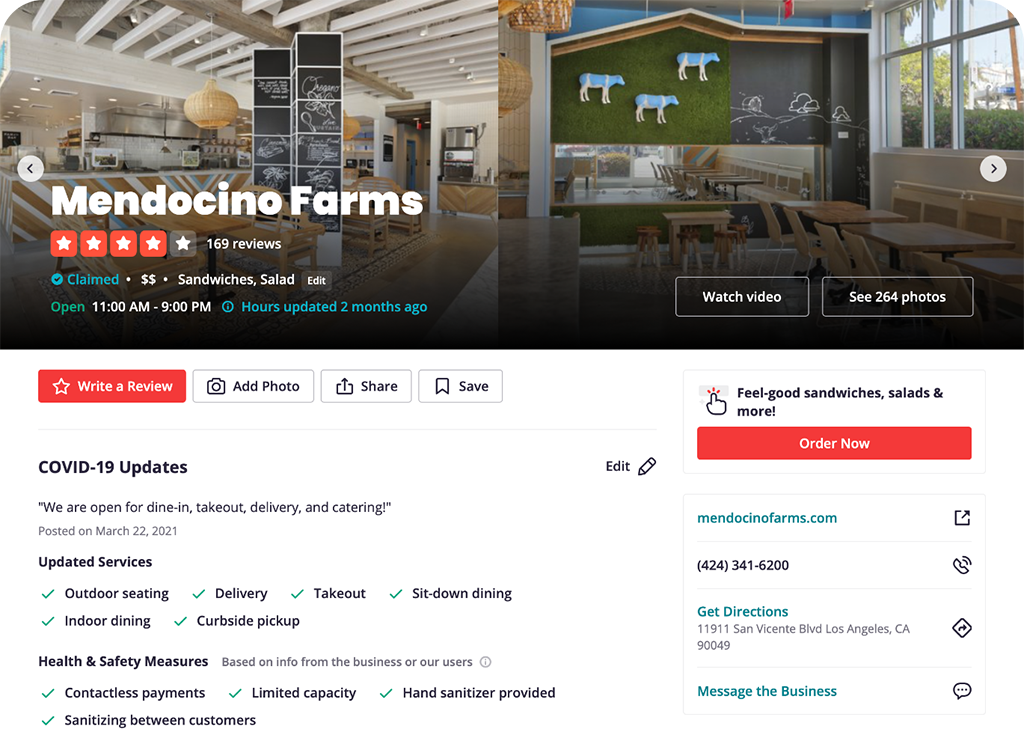The height and width of the screenshot is (729, 1024).
Task: Click the red Order Now button
Action: (x=834, y=443)
